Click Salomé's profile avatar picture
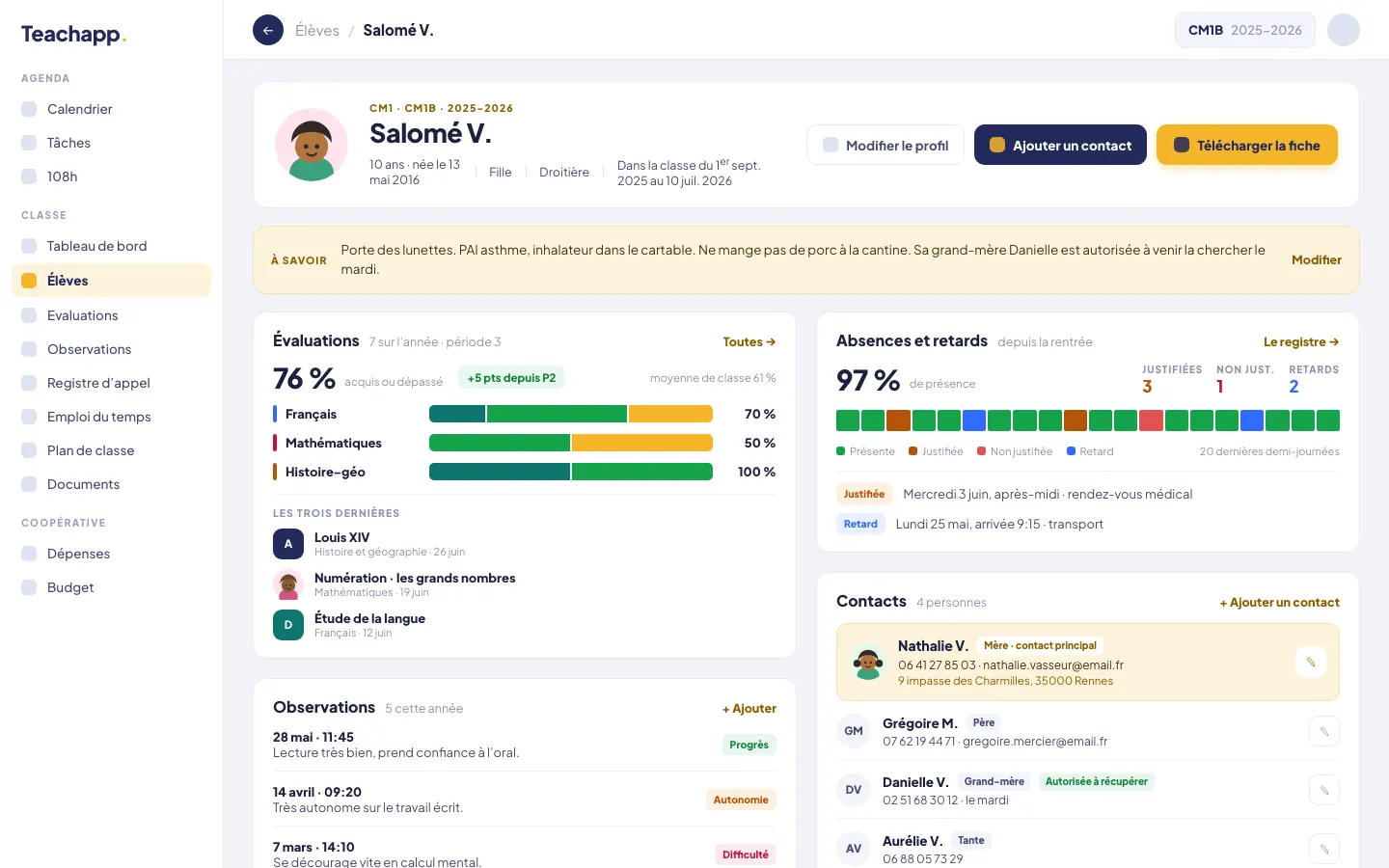Screen dimensions: 1389x868 pyautogui.click(x=312, y=145)
